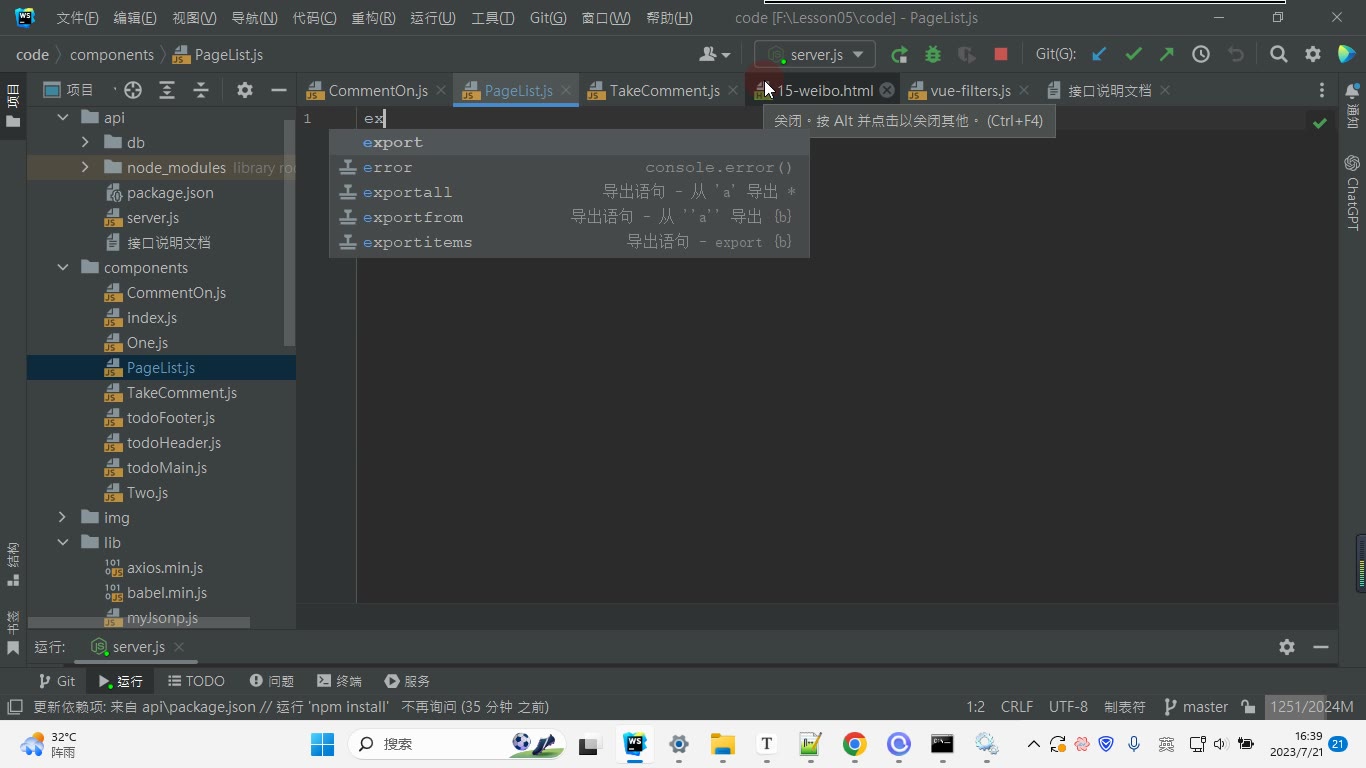Open IDE settings gear in toolbar
The width and height of the screenshot is (1366, 768).
coord(1313,55)
